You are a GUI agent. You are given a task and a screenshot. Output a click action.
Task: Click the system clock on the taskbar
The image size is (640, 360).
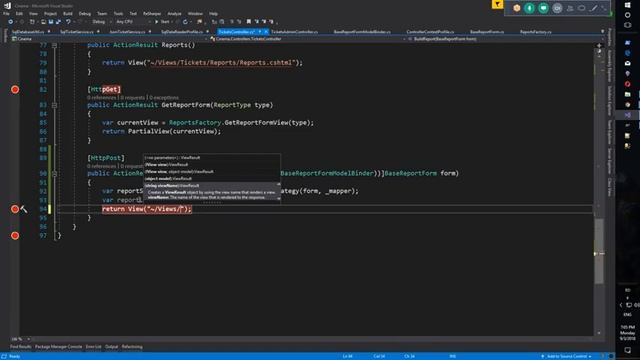click(628, 333)
